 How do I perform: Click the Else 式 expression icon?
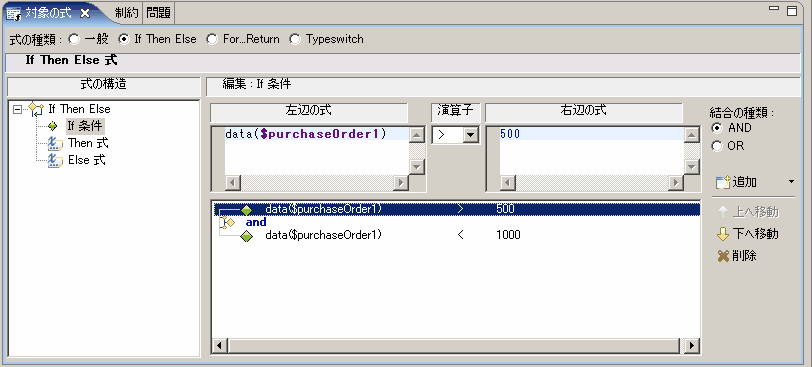(54, 160)
